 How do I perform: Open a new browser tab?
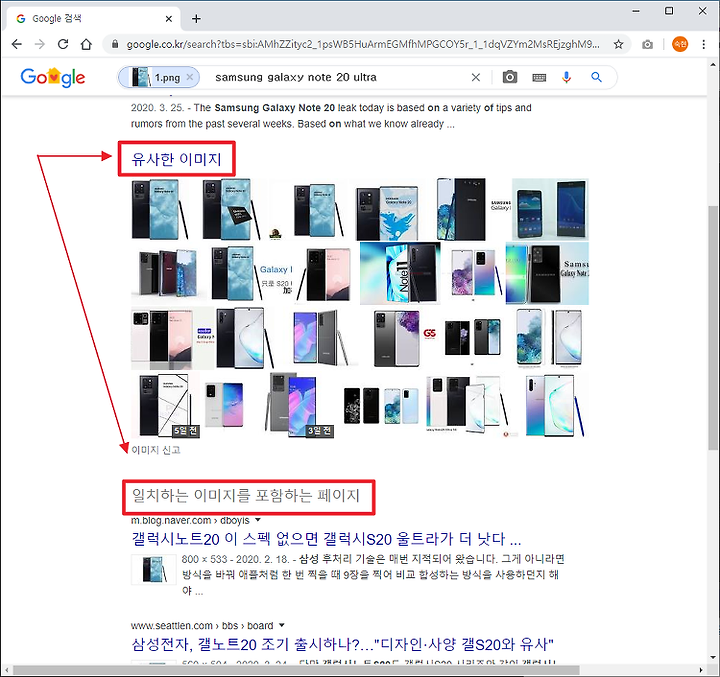[197, 19]
